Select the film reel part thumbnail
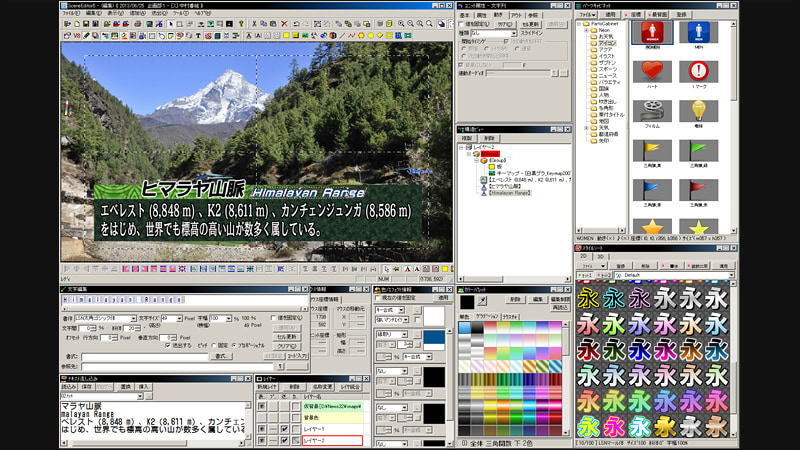The height and width of the screenshot is (450, 800). click(652, 111)
